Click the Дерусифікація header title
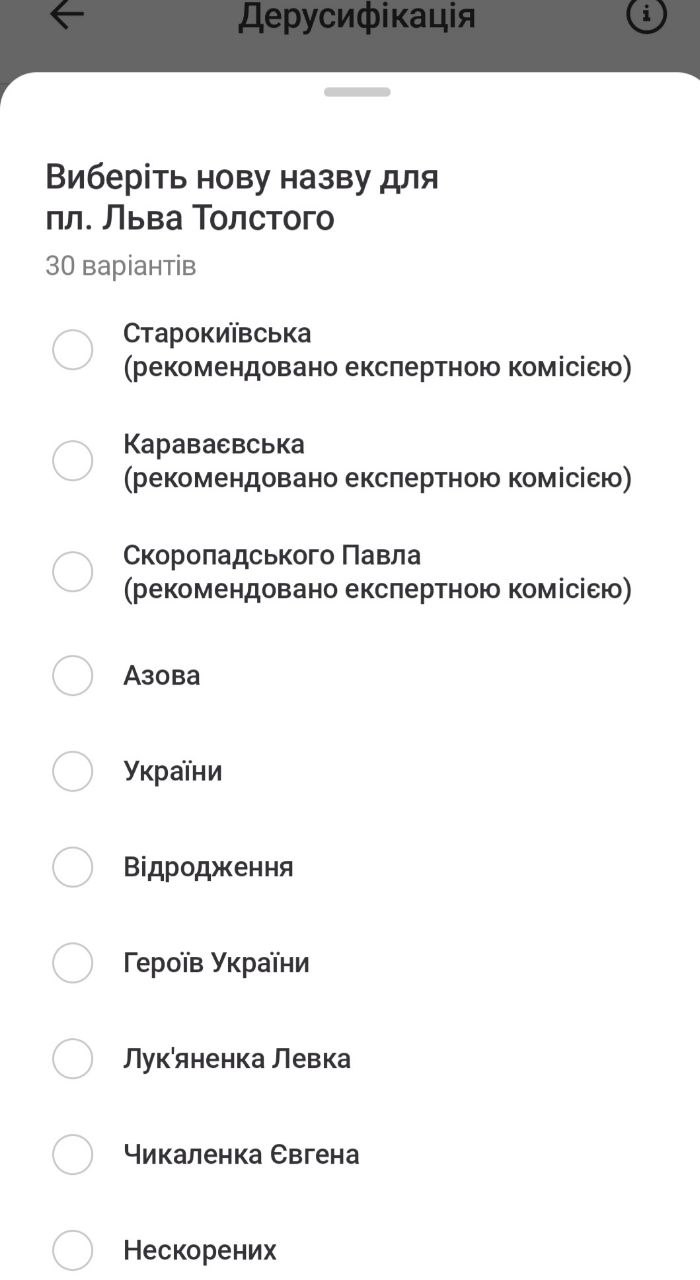The image size is (700, 1280). click(x=356, y=17)
